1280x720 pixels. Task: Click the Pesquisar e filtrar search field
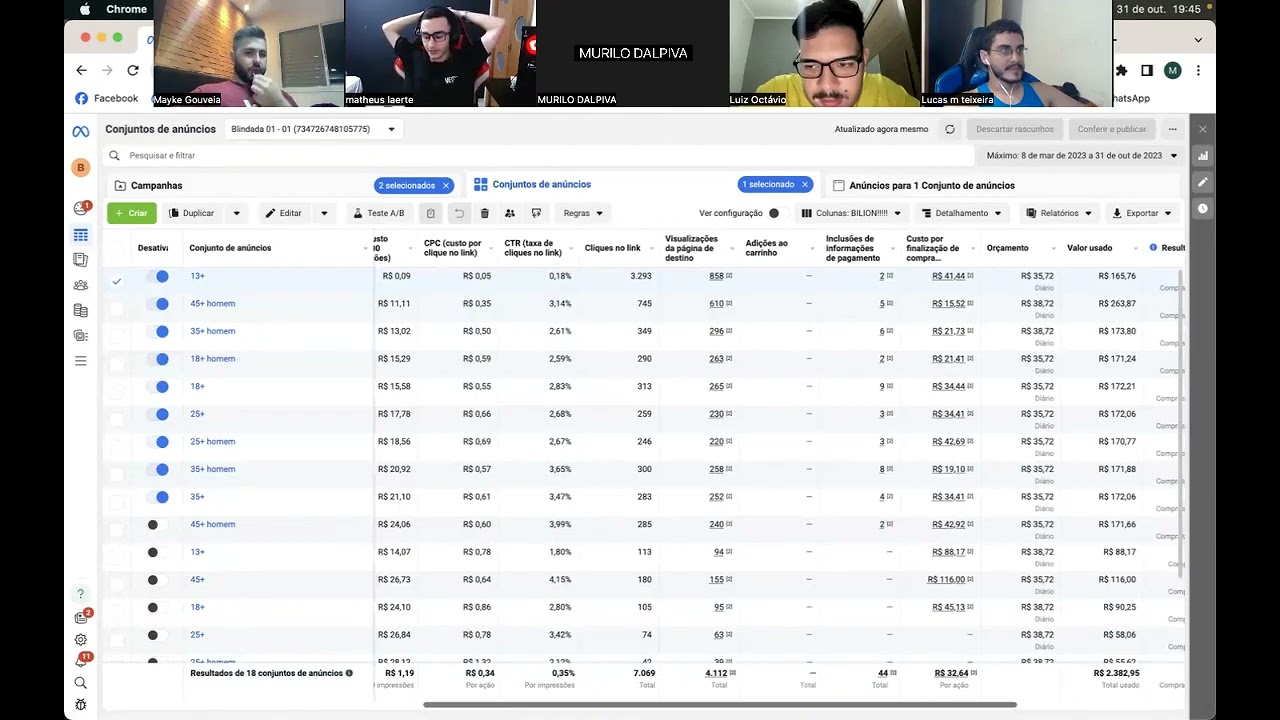(540, 156)
